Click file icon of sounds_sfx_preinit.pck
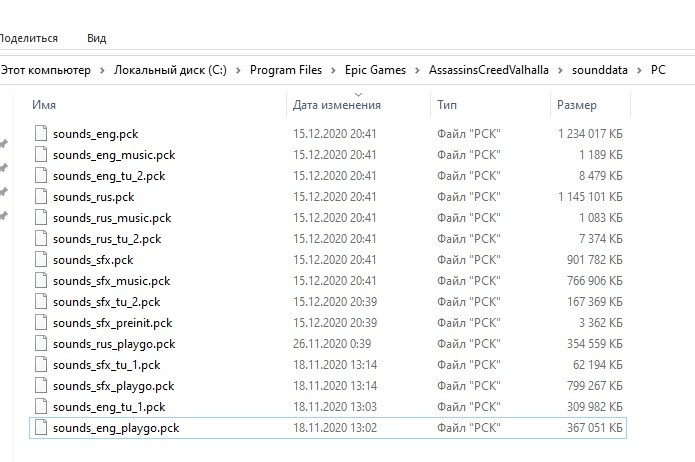This screenshot has width=695, height=462. (41, 322)
